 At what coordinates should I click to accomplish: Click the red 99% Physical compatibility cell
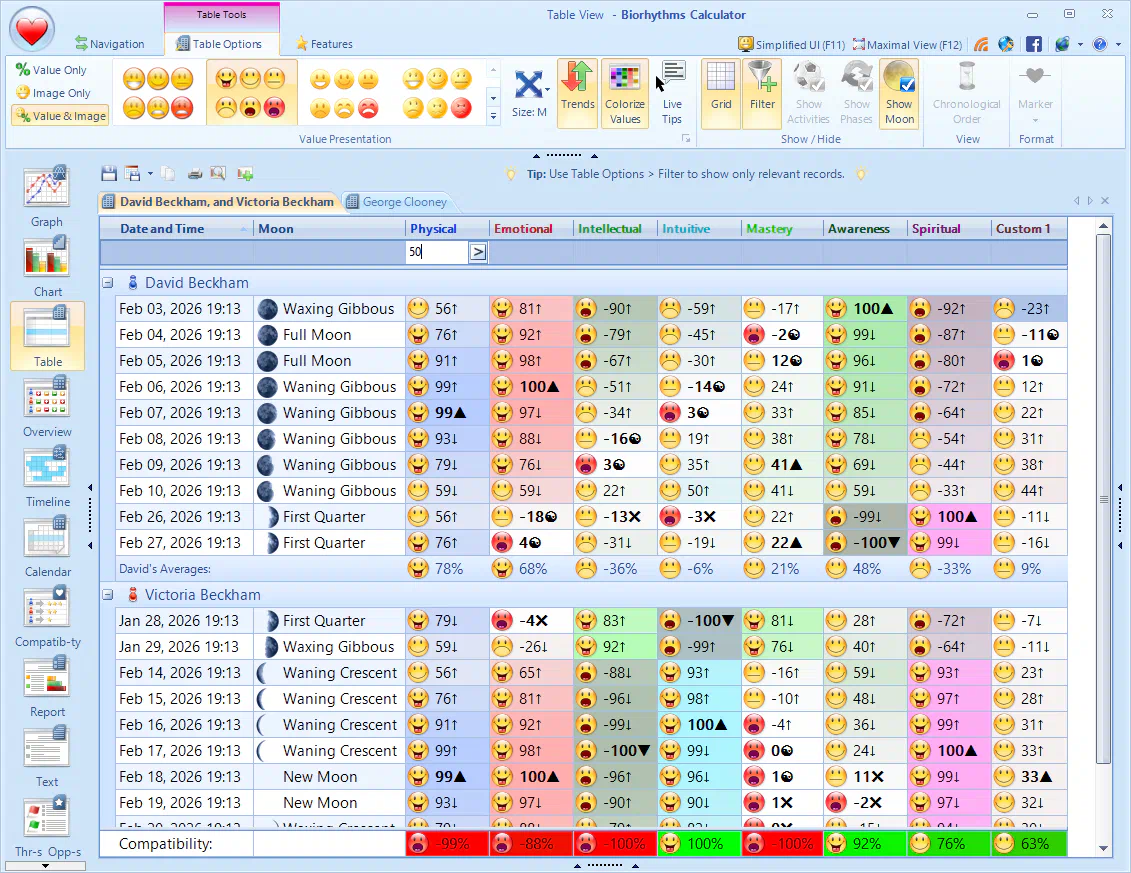point(447,844)
